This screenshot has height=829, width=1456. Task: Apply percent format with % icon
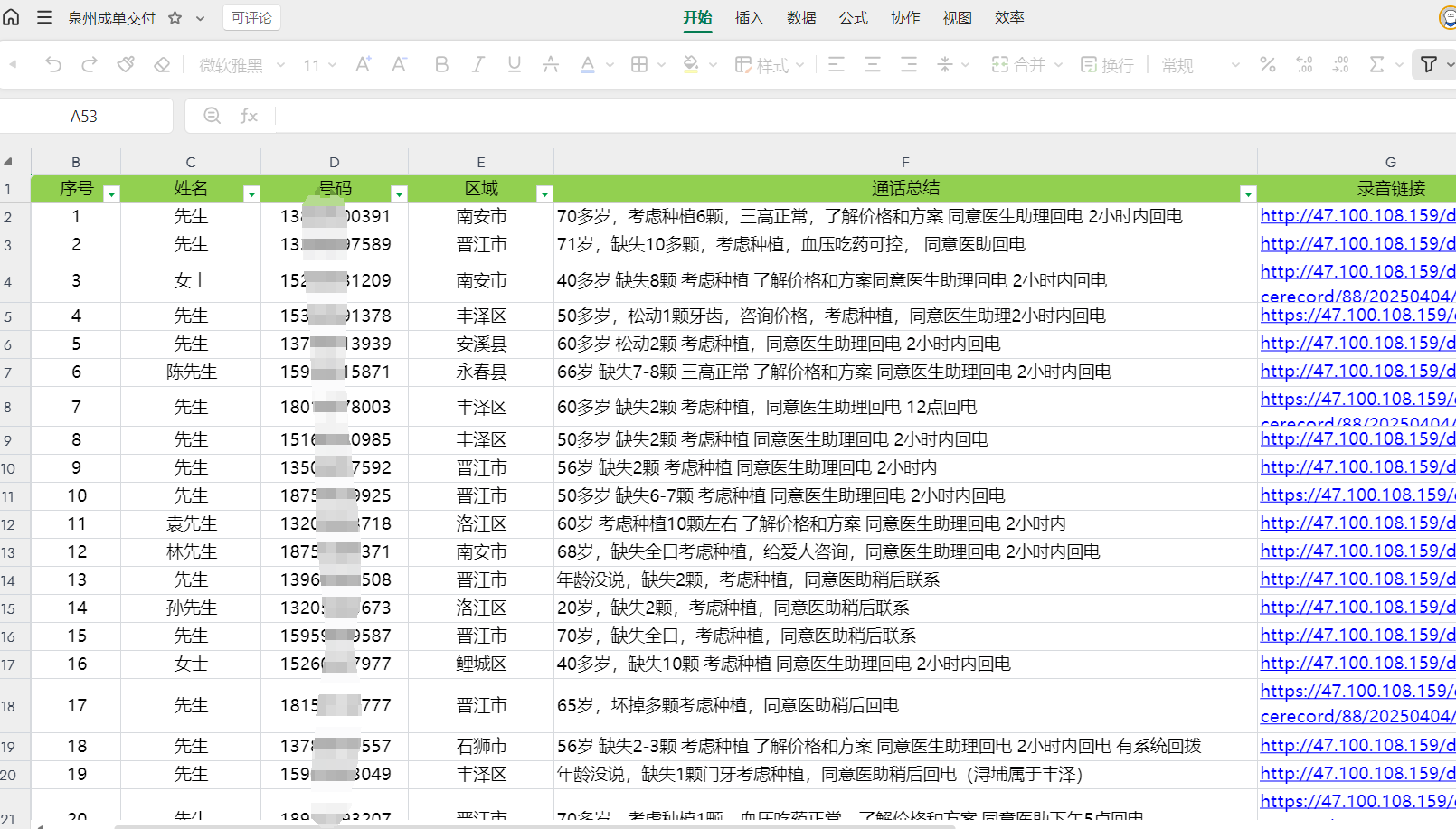point(1268,65)
